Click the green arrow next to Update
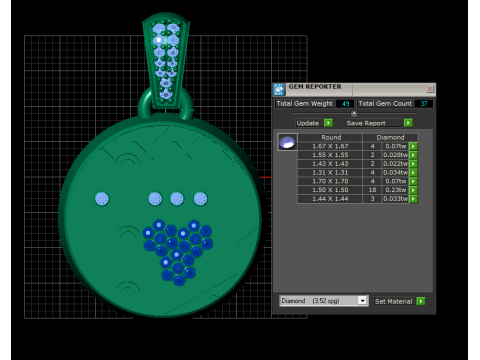 click(328, 123)
